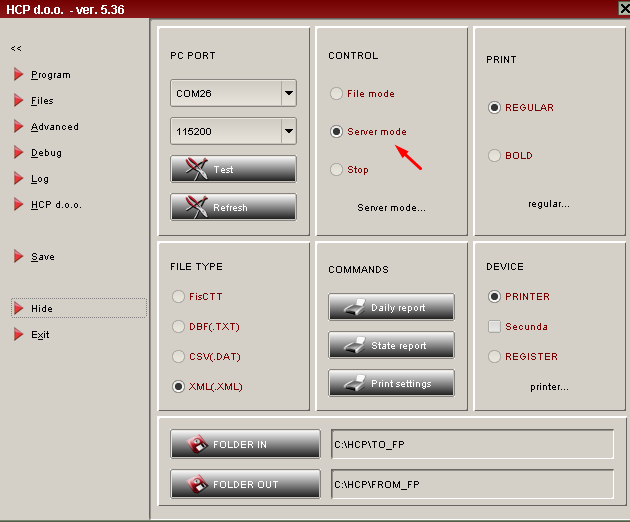Open Print settings command

click(391, 383)
